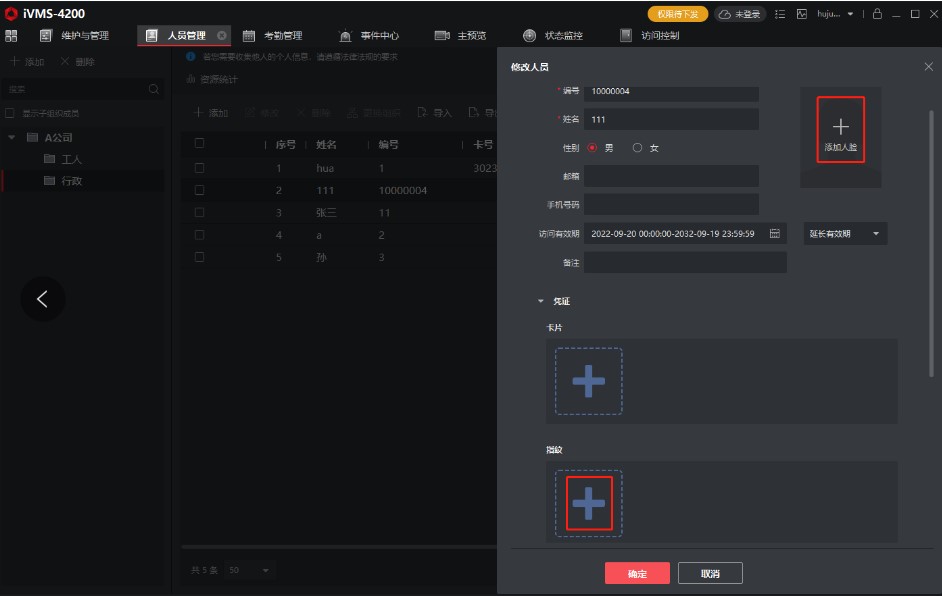Tick the checkbox for row 孙
The height and width of the screenshot is (597, 942).
pyautogui.click(x=199, y=257)
